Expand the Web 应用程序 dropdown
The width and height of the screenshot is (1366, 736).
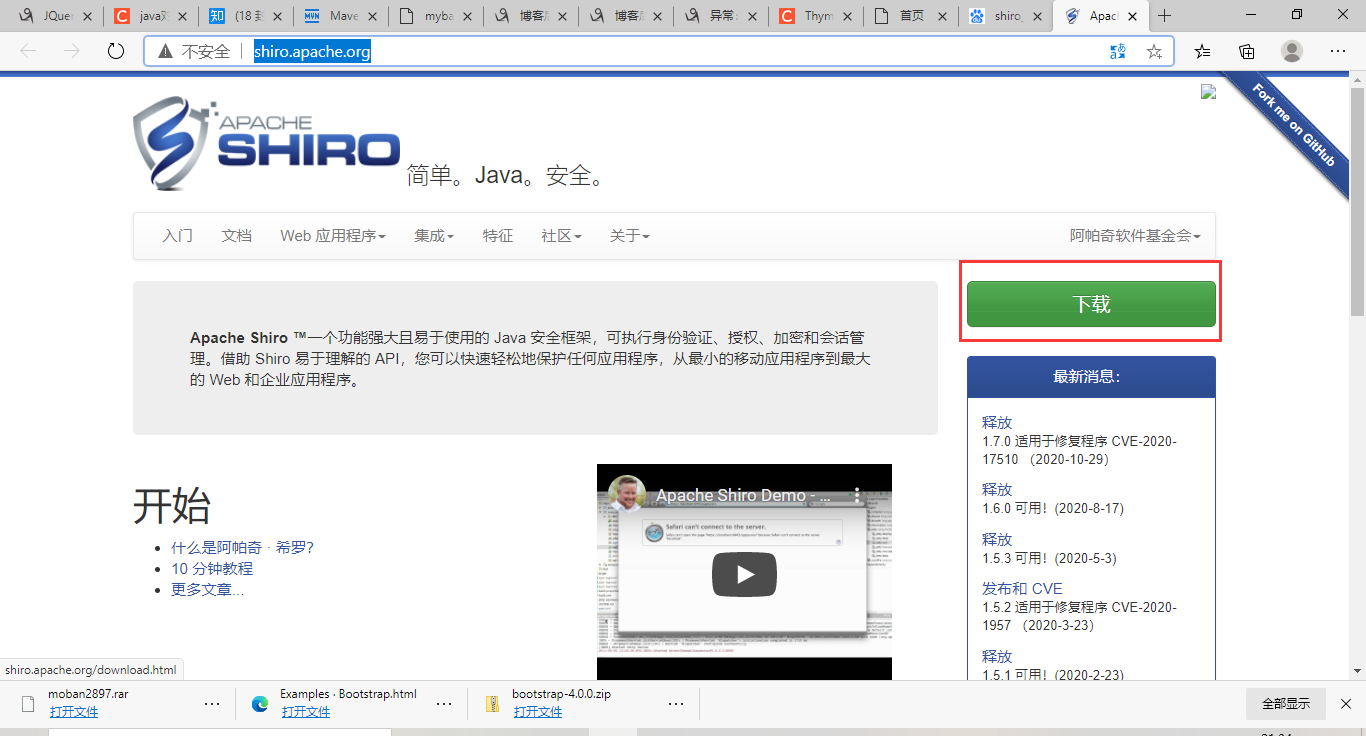(x=333, y=236)
